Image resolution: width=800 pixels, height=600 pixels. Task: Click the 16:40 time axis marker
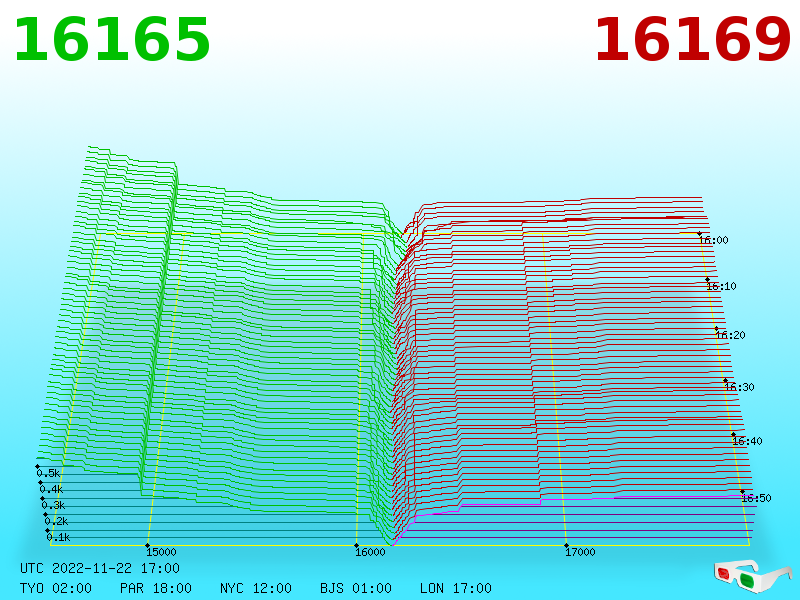tap(747, 441)
